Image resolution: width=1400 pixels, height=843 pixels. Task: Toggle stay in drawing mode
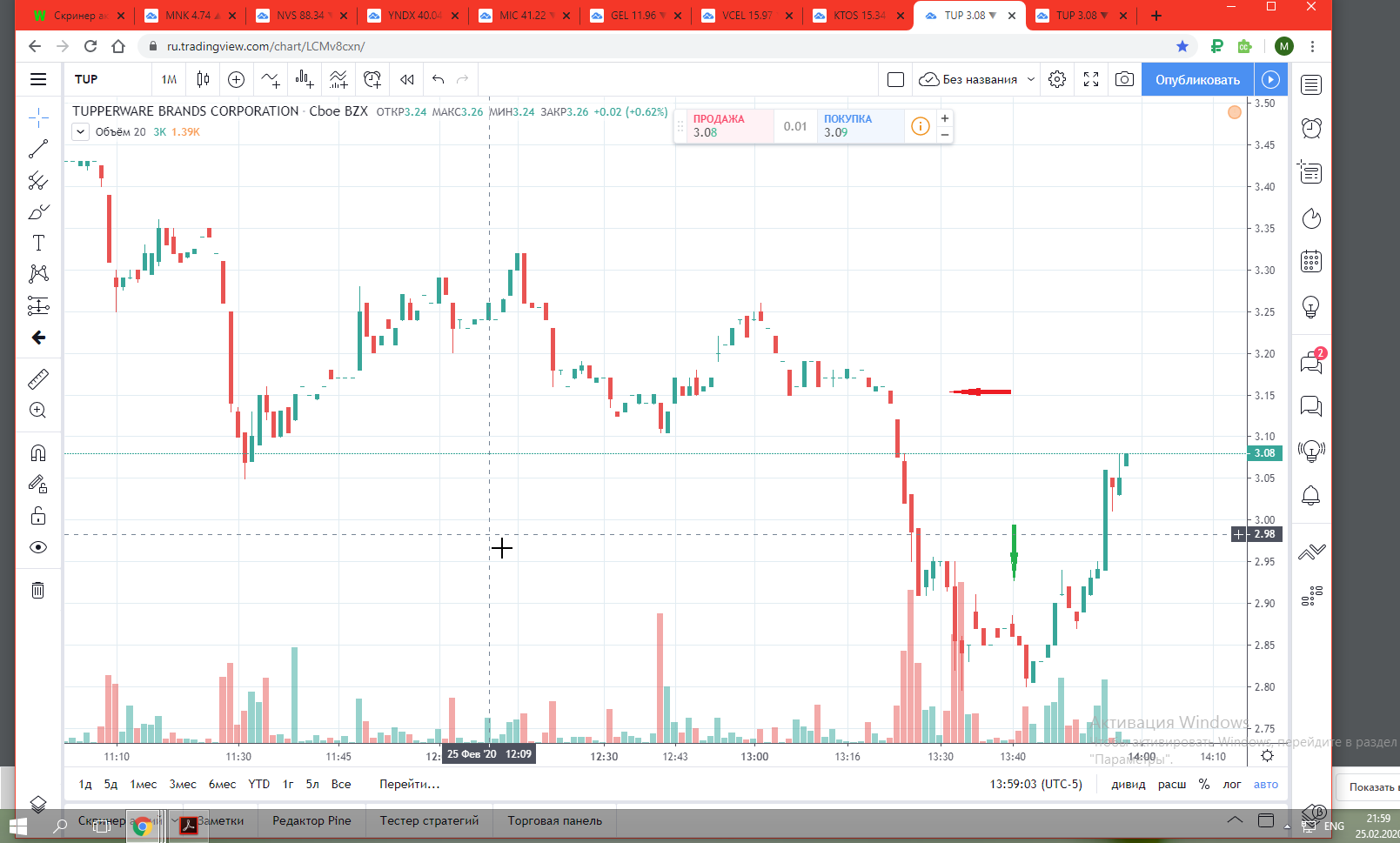pyautogui.click(x=38, y=485)
